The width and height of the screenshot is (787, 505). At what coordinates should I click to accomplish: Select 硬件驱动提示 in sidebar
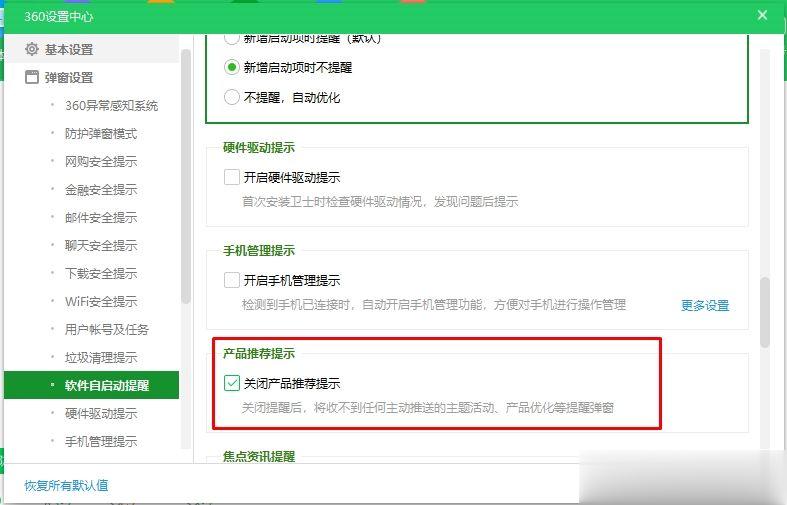pyautogui.click(x=101, y=413)
